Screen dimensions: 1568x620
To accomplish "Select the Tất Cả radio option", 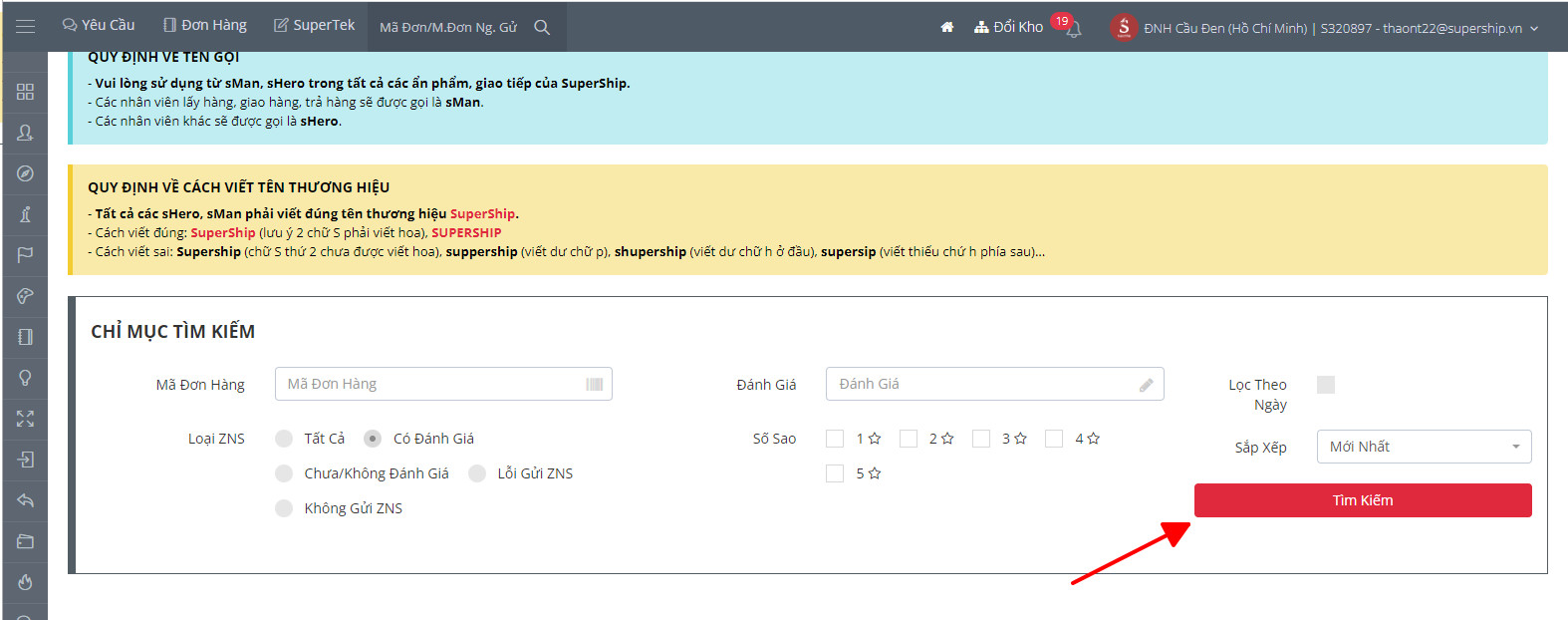I will coord(284,439).
